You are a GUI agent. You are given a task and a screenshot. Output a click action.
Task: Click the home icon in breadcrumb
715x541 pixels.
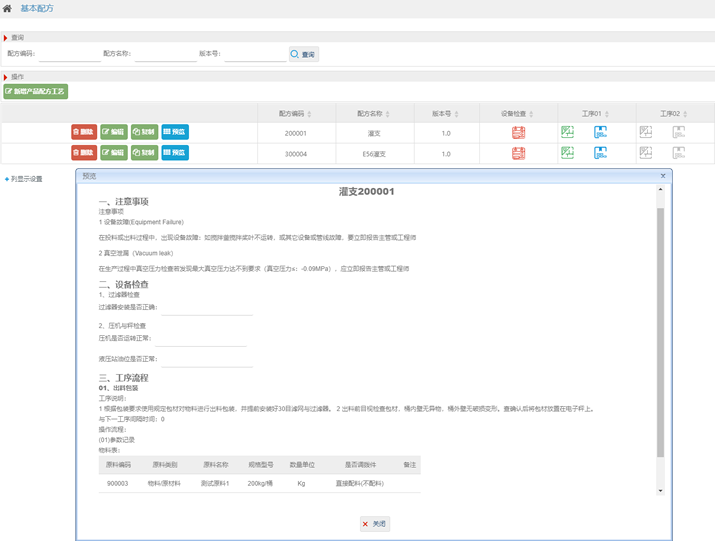tap(8, 9)
